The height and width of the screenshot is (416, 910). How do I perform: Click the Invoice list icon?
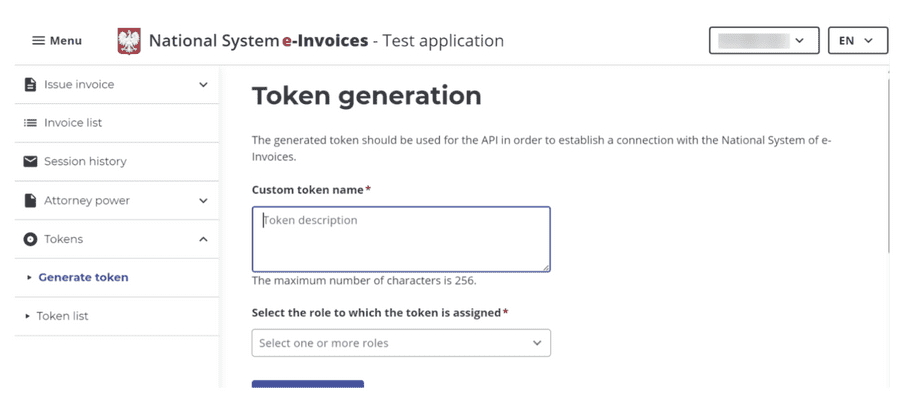tap(30, 123)
